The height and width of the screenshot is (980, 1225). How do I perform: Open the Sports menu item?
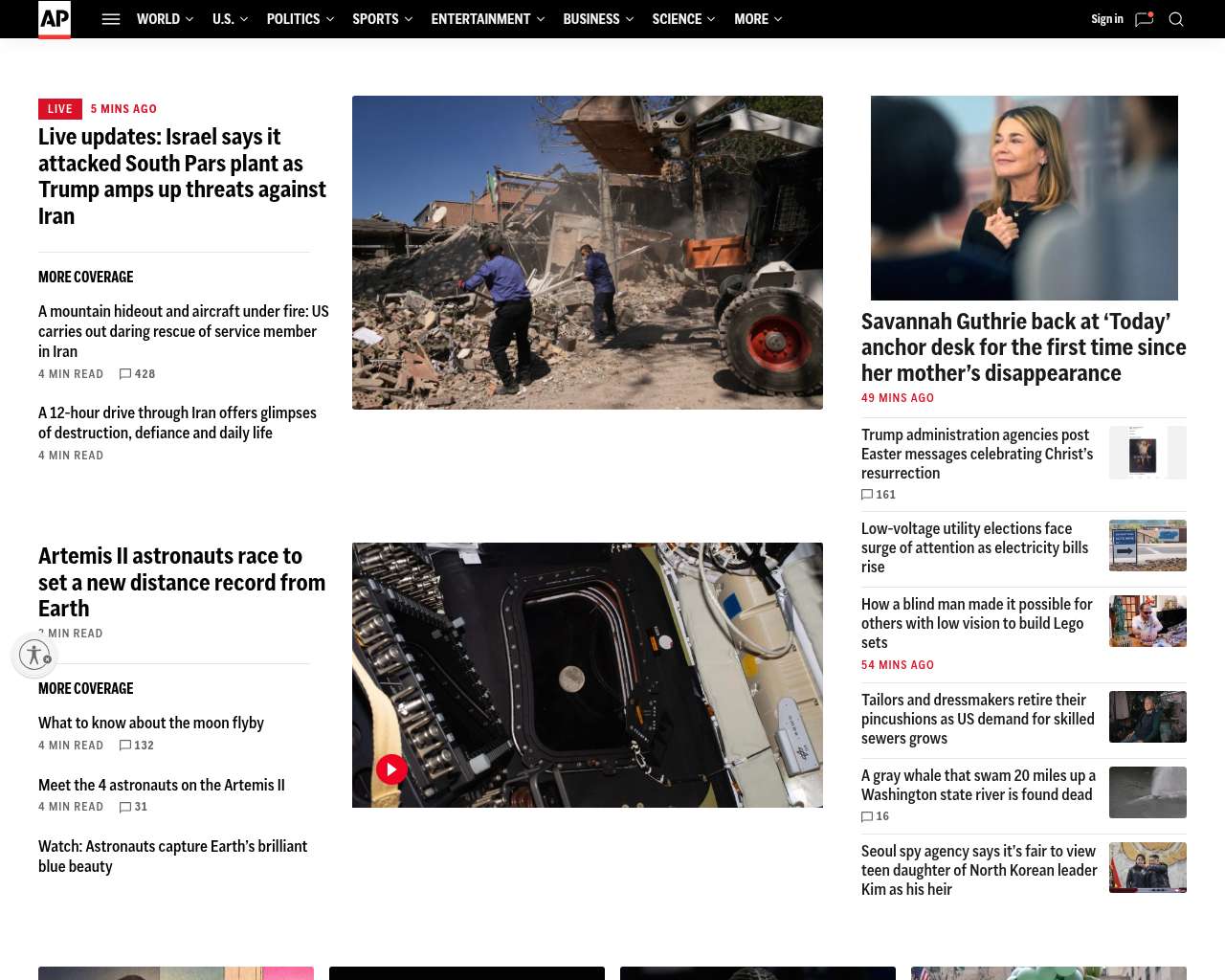coord(375,19)
